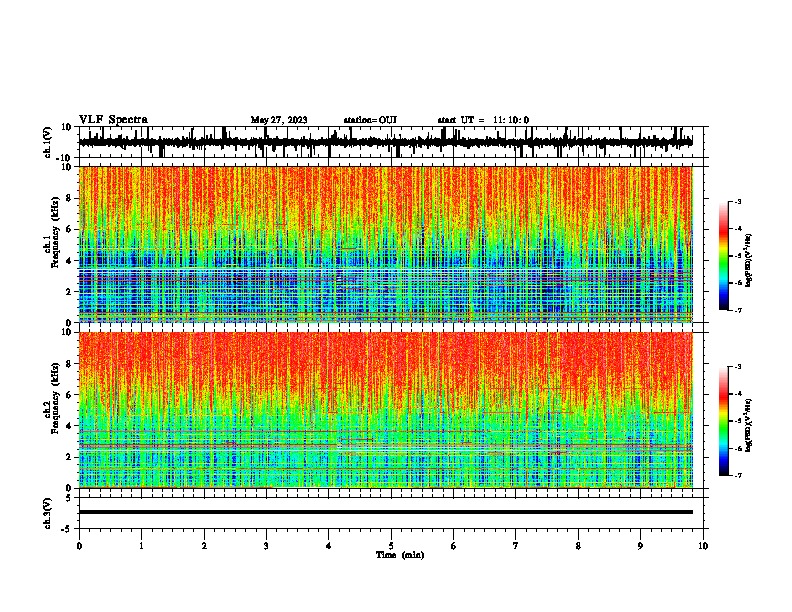Click the time axis tick label "10"
The width and height of the screenshot is (792, 612).
coord(703,546)
